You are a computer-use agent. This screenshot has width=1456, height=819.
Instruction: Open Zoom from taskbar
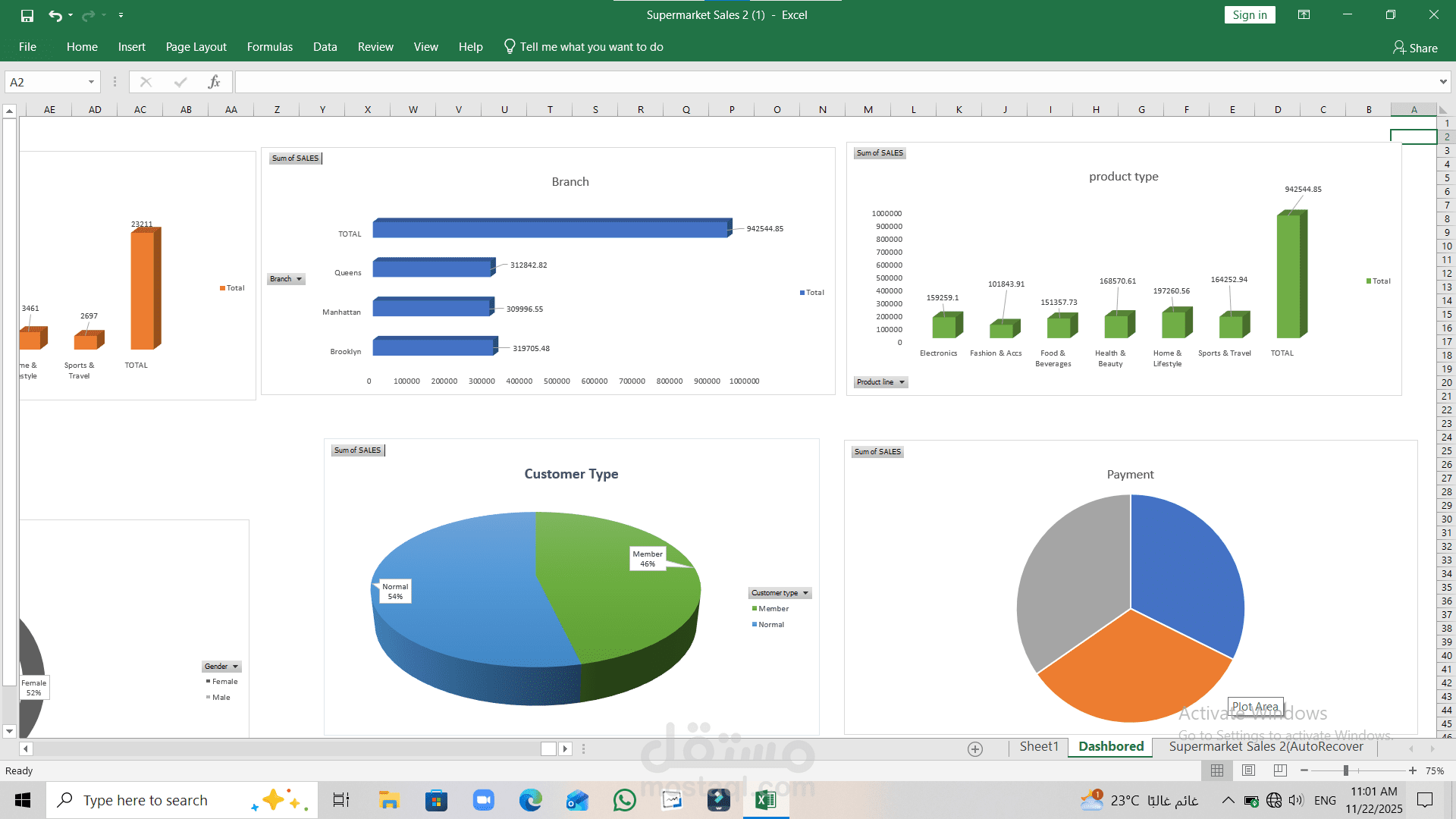(483, 800)
